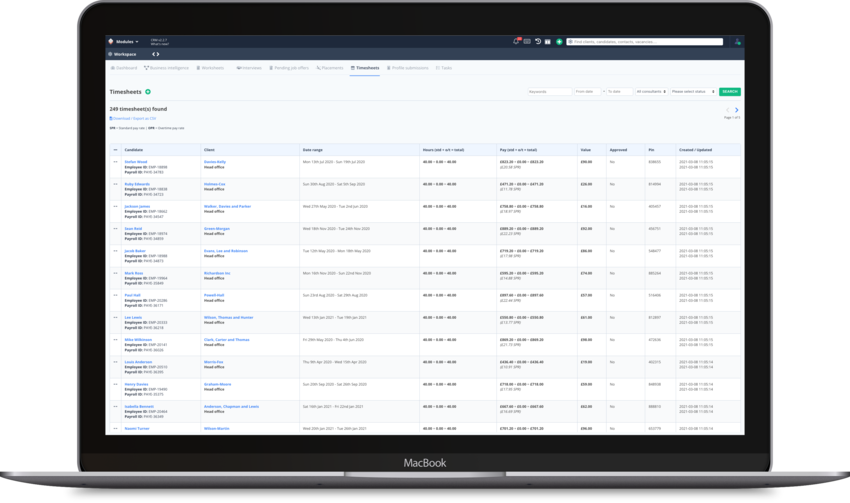
Task: Open client Morris-Fox link
Action: point(213,362)
